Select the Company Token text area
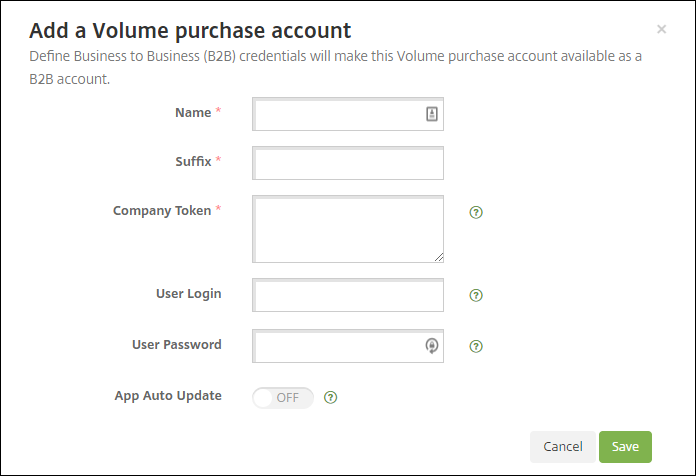This screenshot has height=476, width=696. pos(347,229)
